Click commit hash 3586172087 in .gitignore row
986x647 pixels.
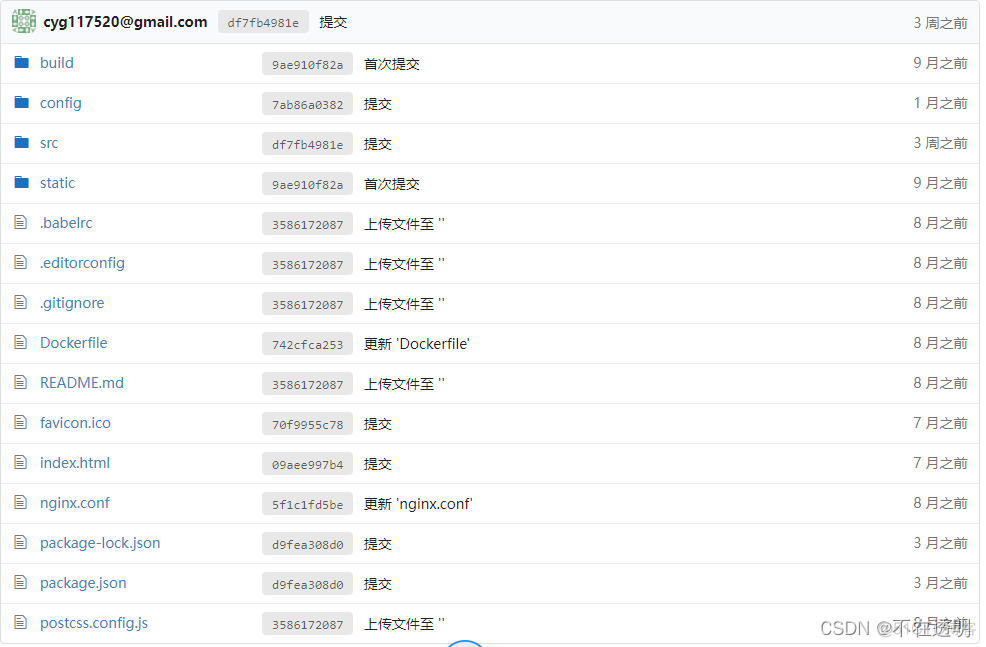click(x=307, y=304)
